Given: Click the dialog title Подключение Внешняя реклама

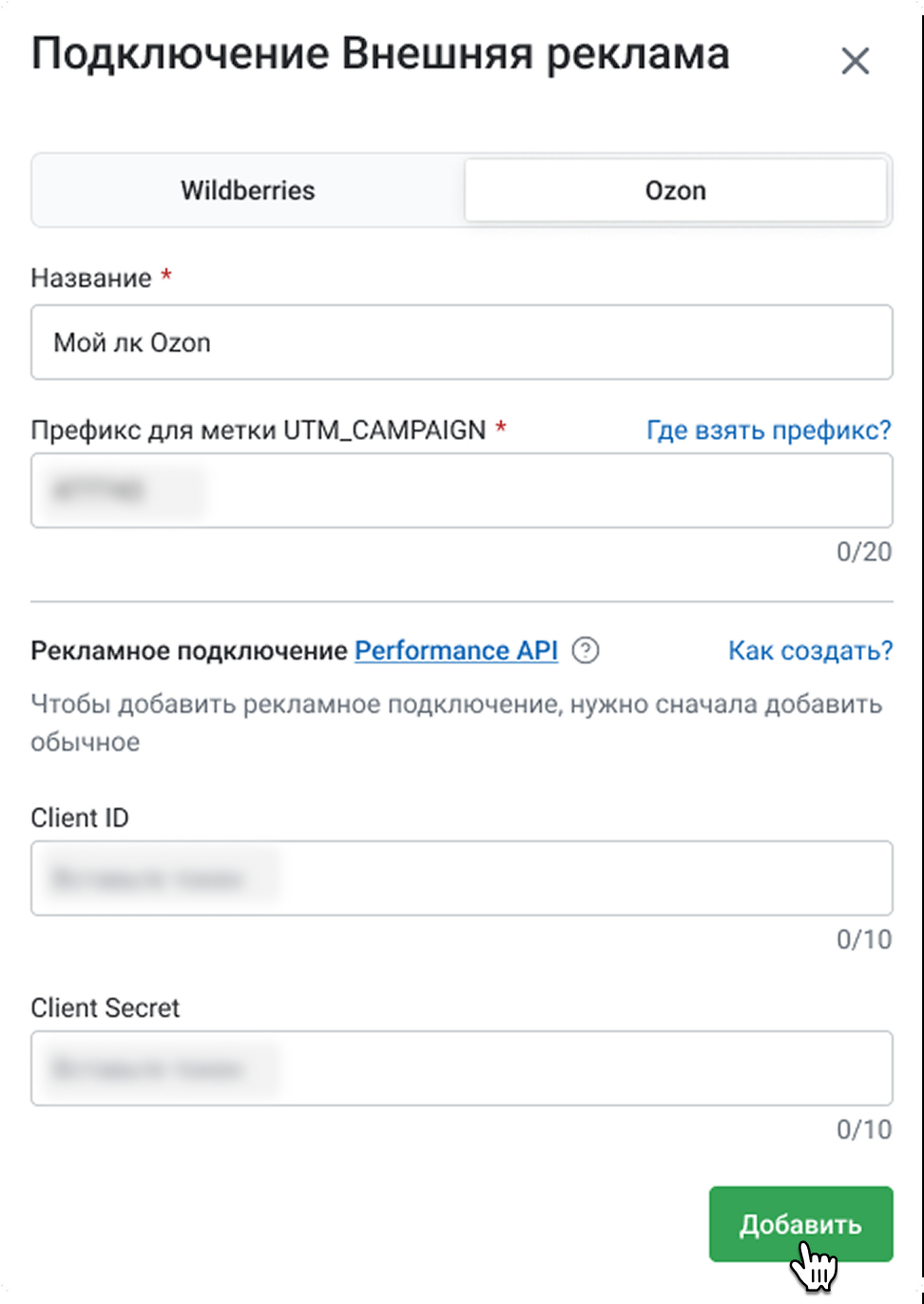Looking at the screenshot, I should 380,55.
